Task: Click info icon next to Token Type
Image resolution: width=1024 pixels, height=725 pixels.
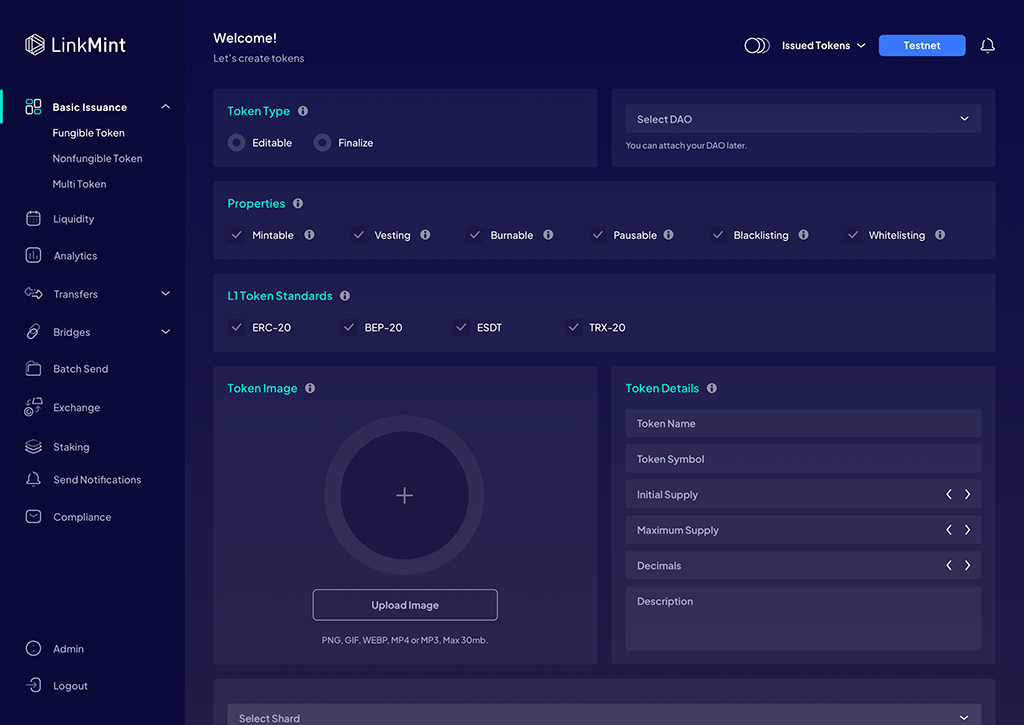Action: pos(303,111)
